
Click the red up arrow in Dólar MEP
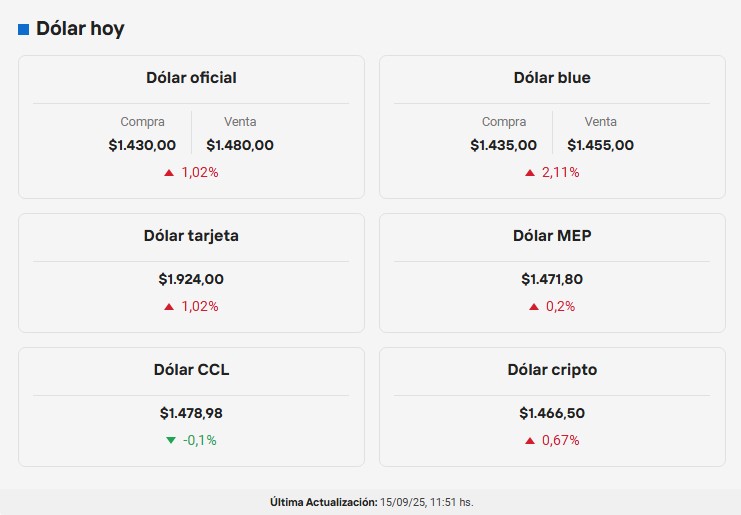point(534,307)
